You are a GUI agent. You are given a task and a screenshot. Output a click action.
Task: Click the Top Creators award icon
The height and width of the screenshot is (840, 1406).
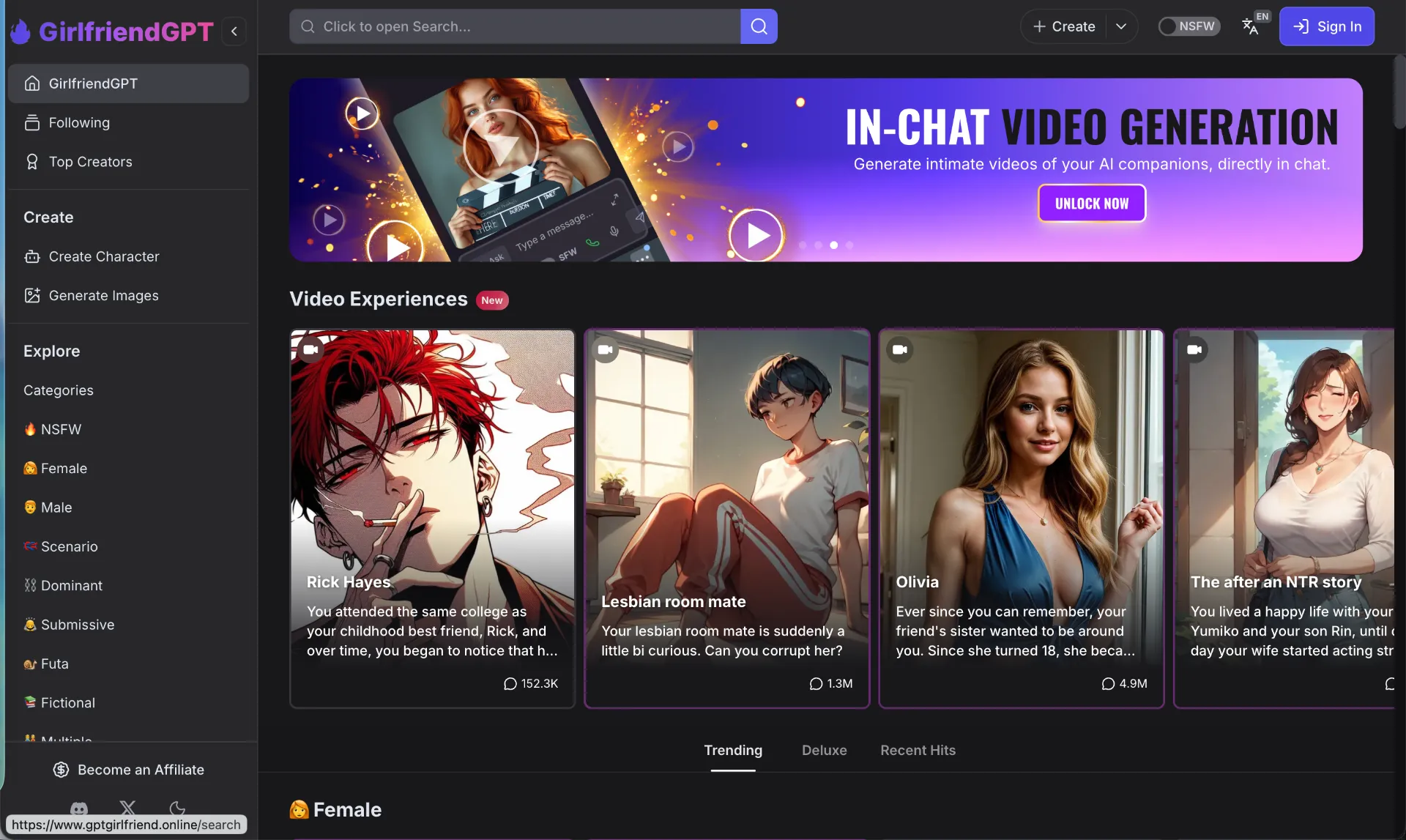coord(31,161)
